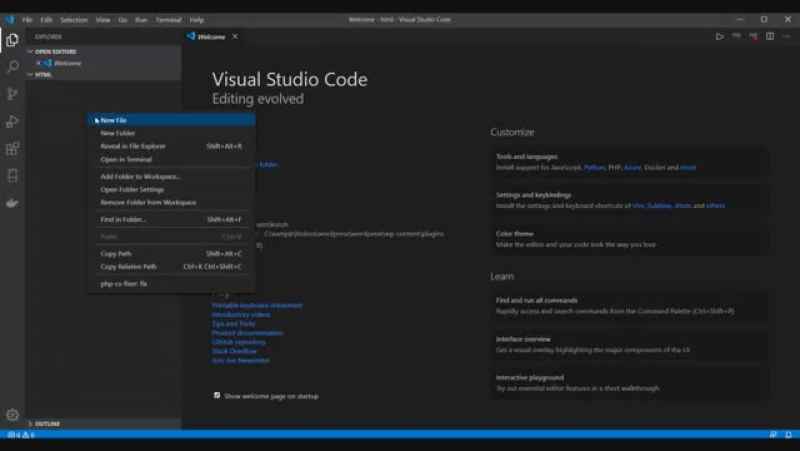Viewport: 800px width, 451px height.
Task: Choose Add Folder to Workspace
Action: (171, 177)
